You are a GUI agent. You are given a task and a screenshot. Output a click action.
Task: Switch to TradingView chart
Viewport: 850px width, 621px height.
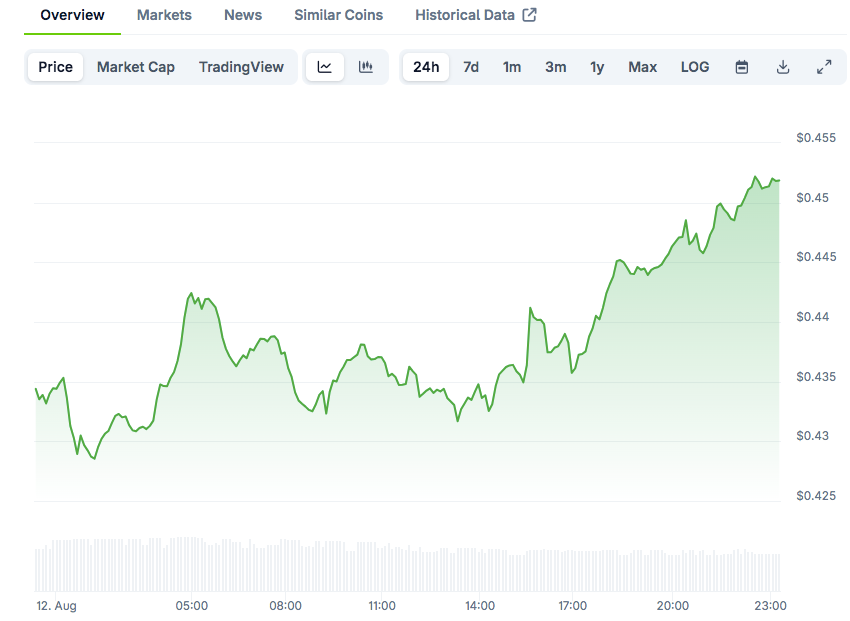(241, 67)
